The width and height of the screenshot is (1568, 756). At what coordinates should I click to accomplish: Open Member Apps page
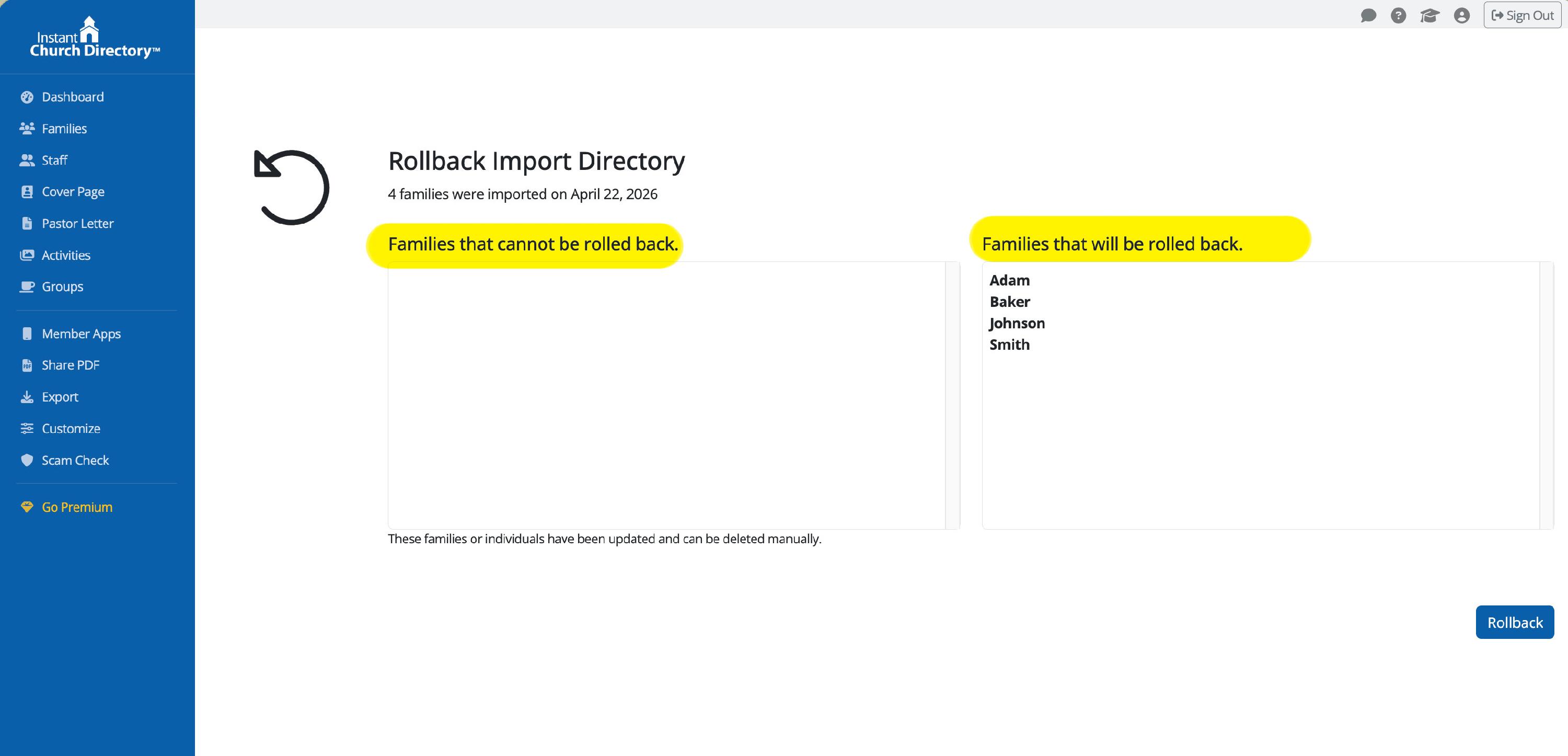coord(81,334)
